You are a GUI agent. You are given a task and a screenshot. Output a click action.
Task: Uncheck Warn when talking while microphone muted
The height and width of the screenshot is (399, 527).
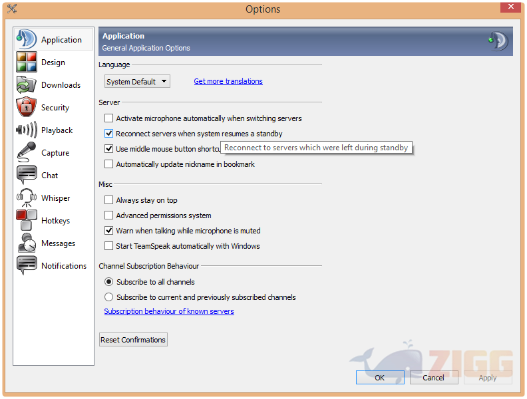(x=108, y=231)
